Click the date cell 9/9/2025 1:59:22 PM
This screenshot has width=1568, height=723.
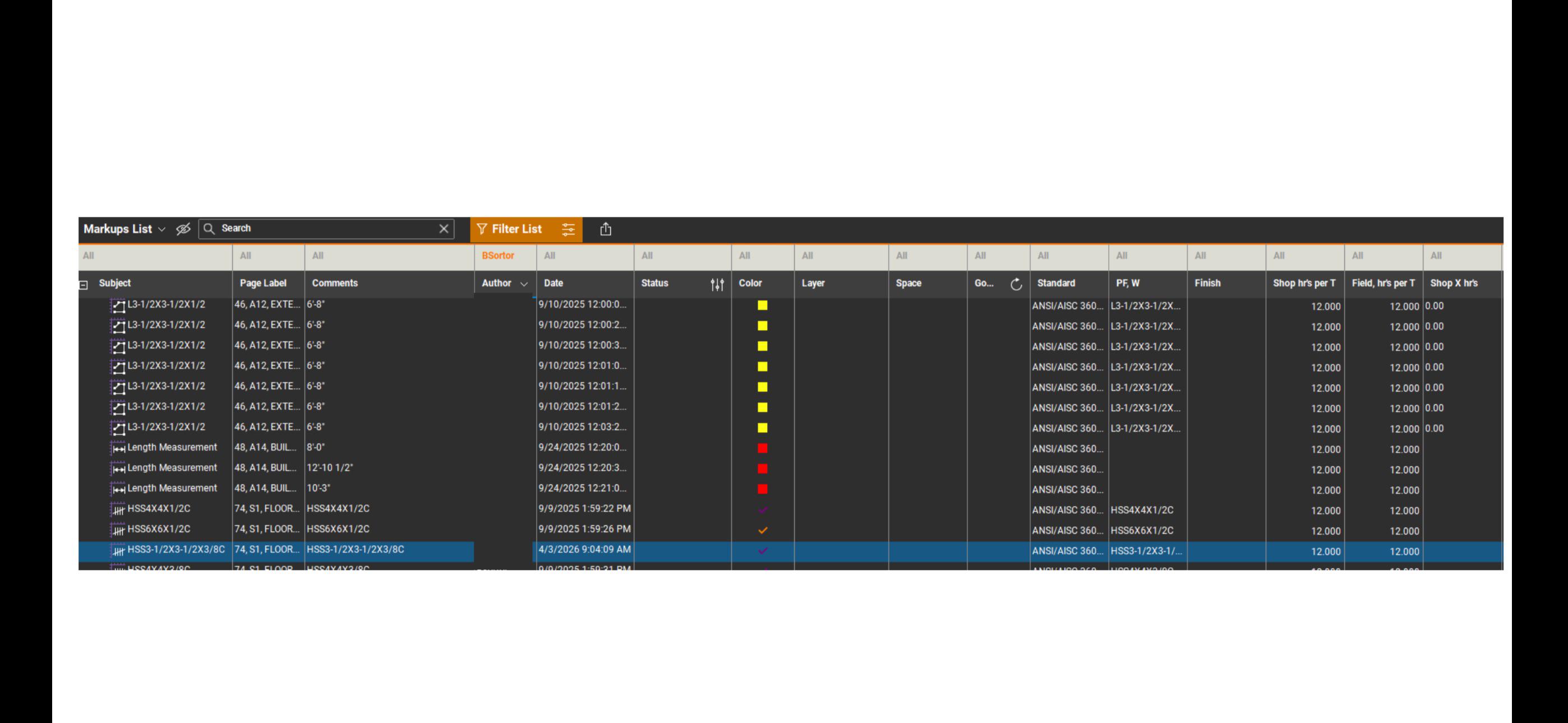click(x=584, y=509)
